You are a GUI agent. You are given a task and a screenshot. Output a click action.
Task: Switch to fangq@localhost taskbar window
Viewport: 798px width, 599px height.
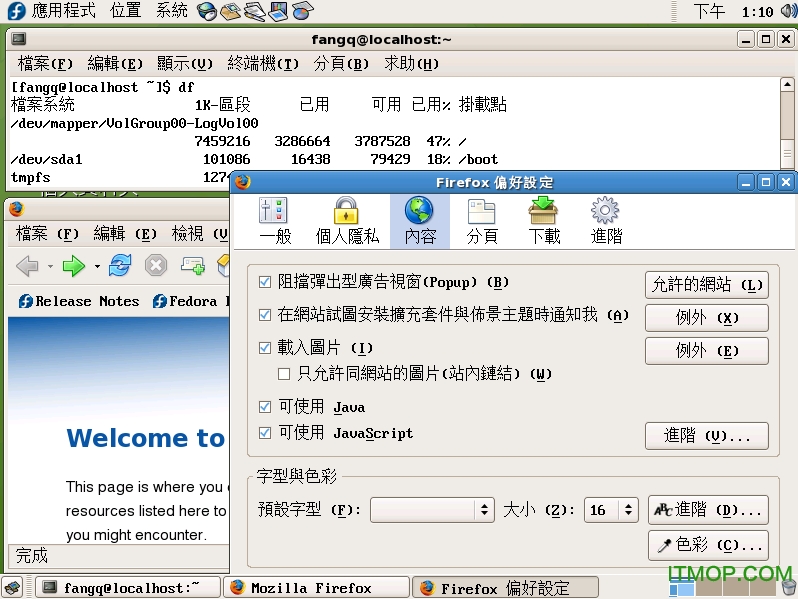(x=127, y=588)
